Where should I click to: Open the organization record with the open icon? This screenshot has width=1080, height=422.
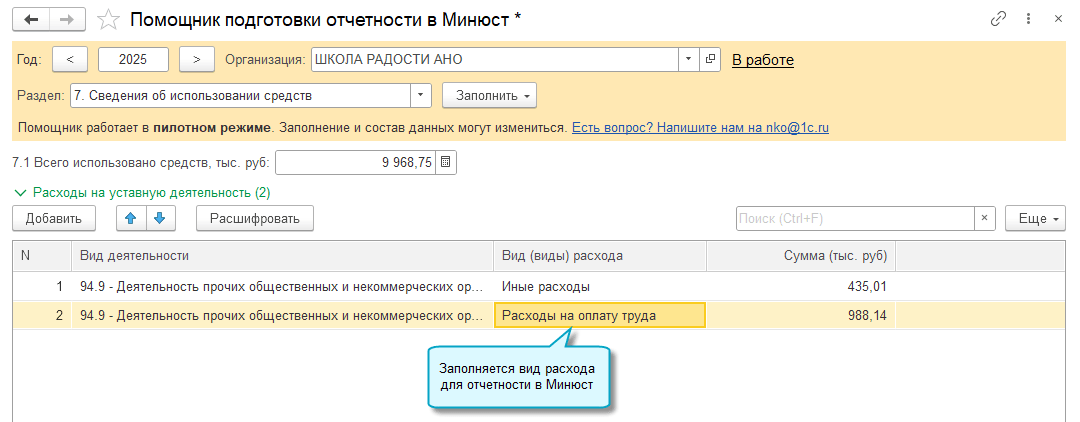click(x=710, y=59)
